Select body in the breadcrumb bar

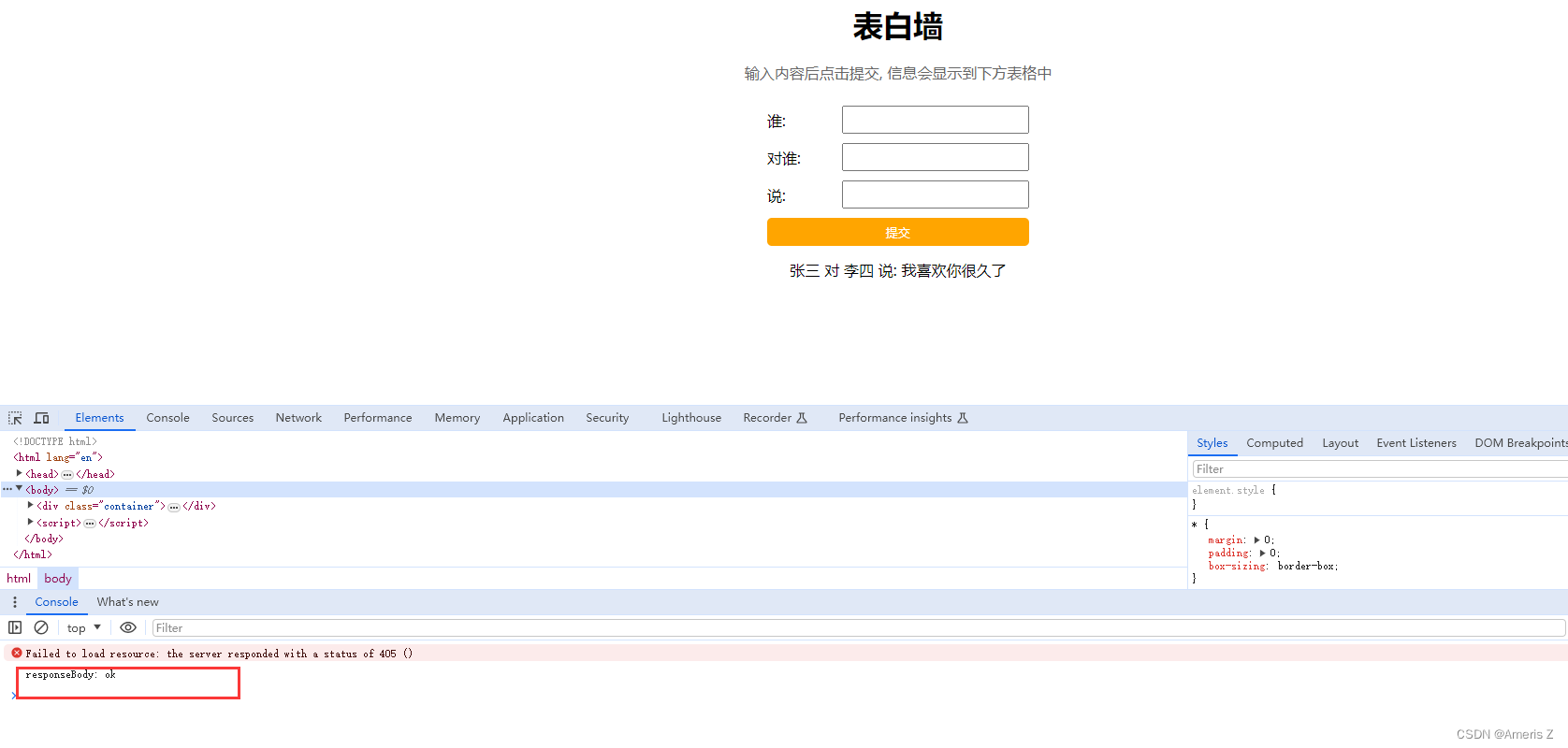coord(57,579)
